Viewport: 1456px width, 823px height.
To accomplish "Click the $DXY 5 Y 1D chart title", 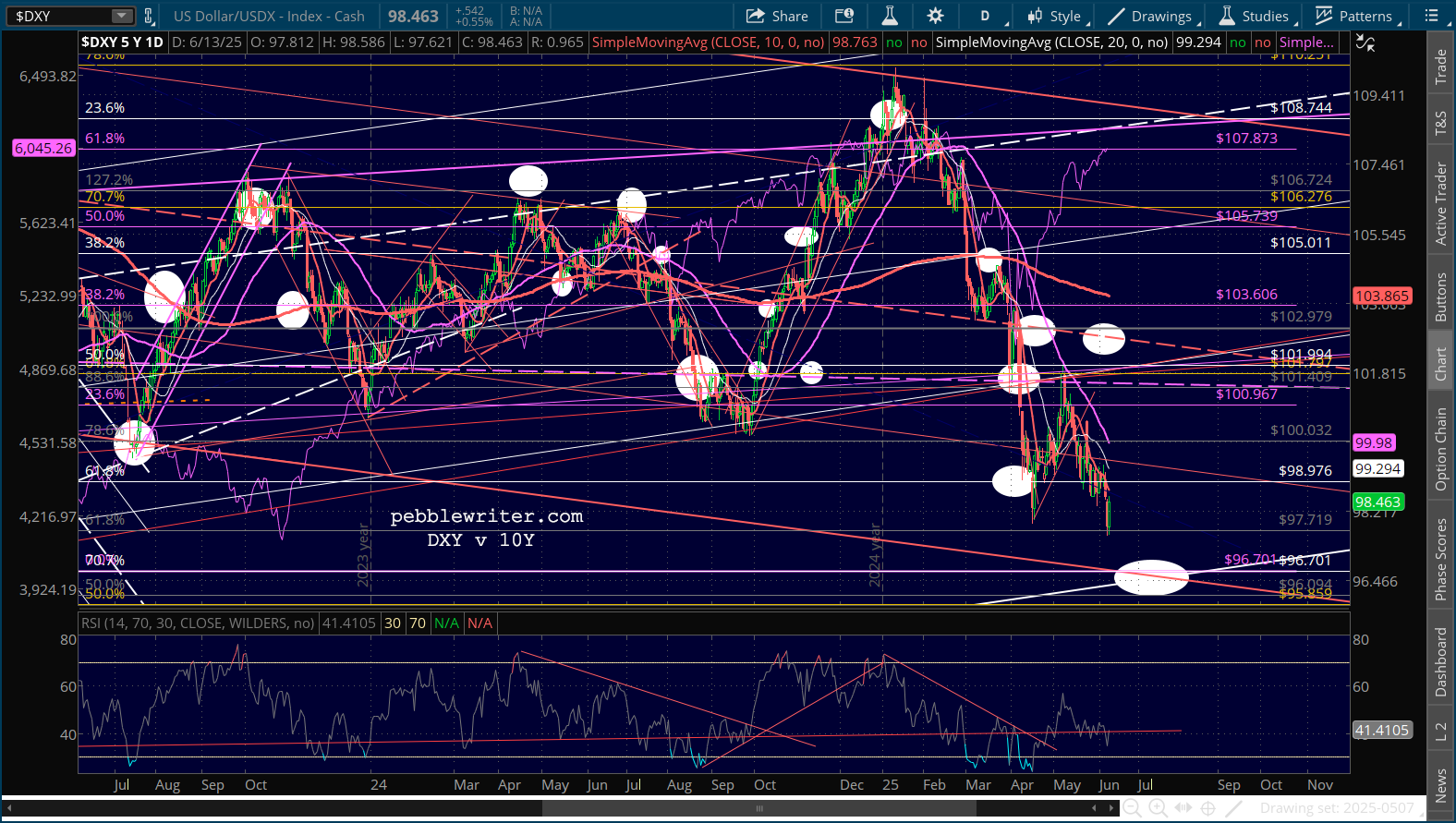I will pyautogui.click(x=122, y=42).
